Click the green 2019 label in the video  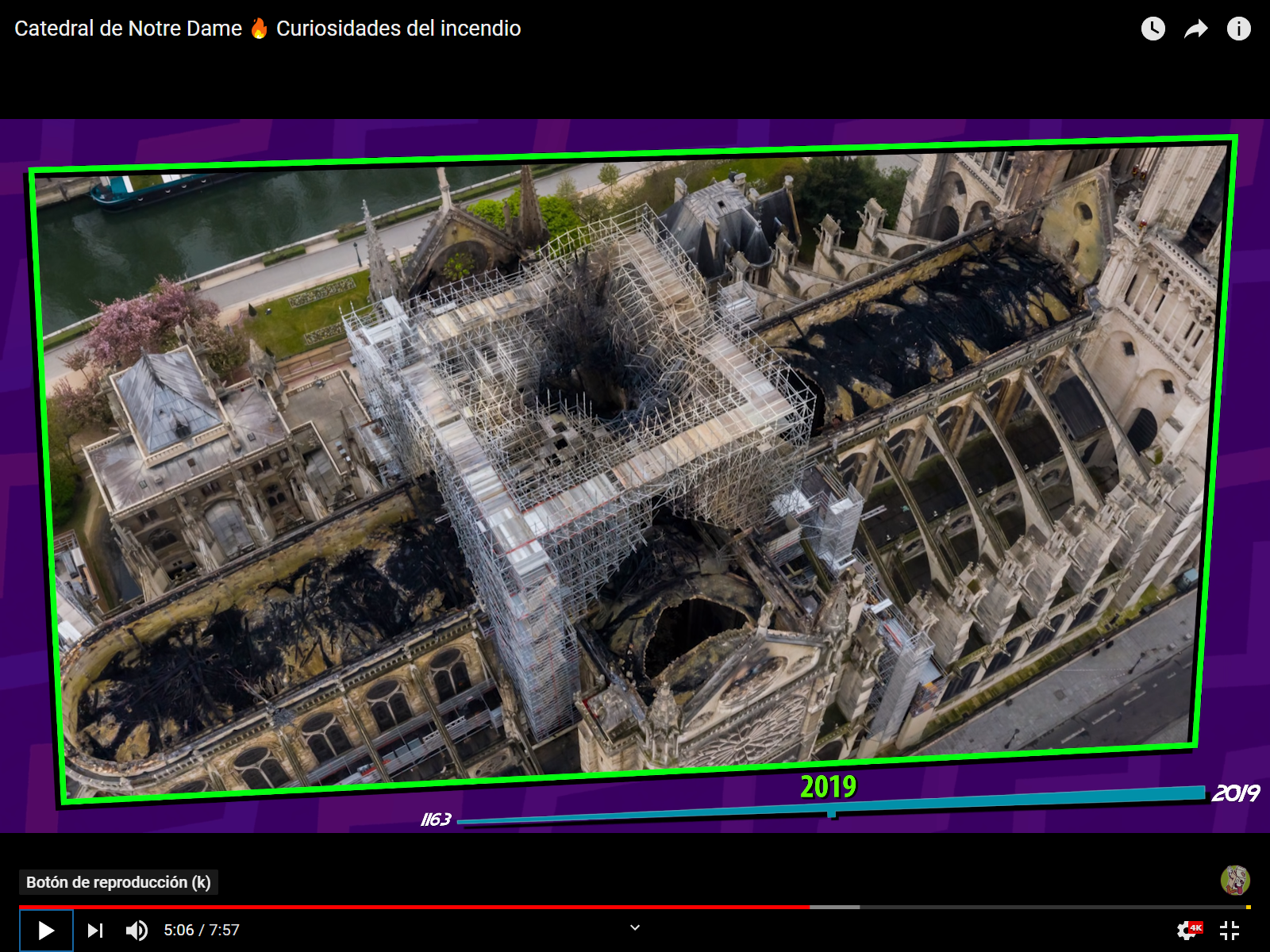[x=828, y=786]
